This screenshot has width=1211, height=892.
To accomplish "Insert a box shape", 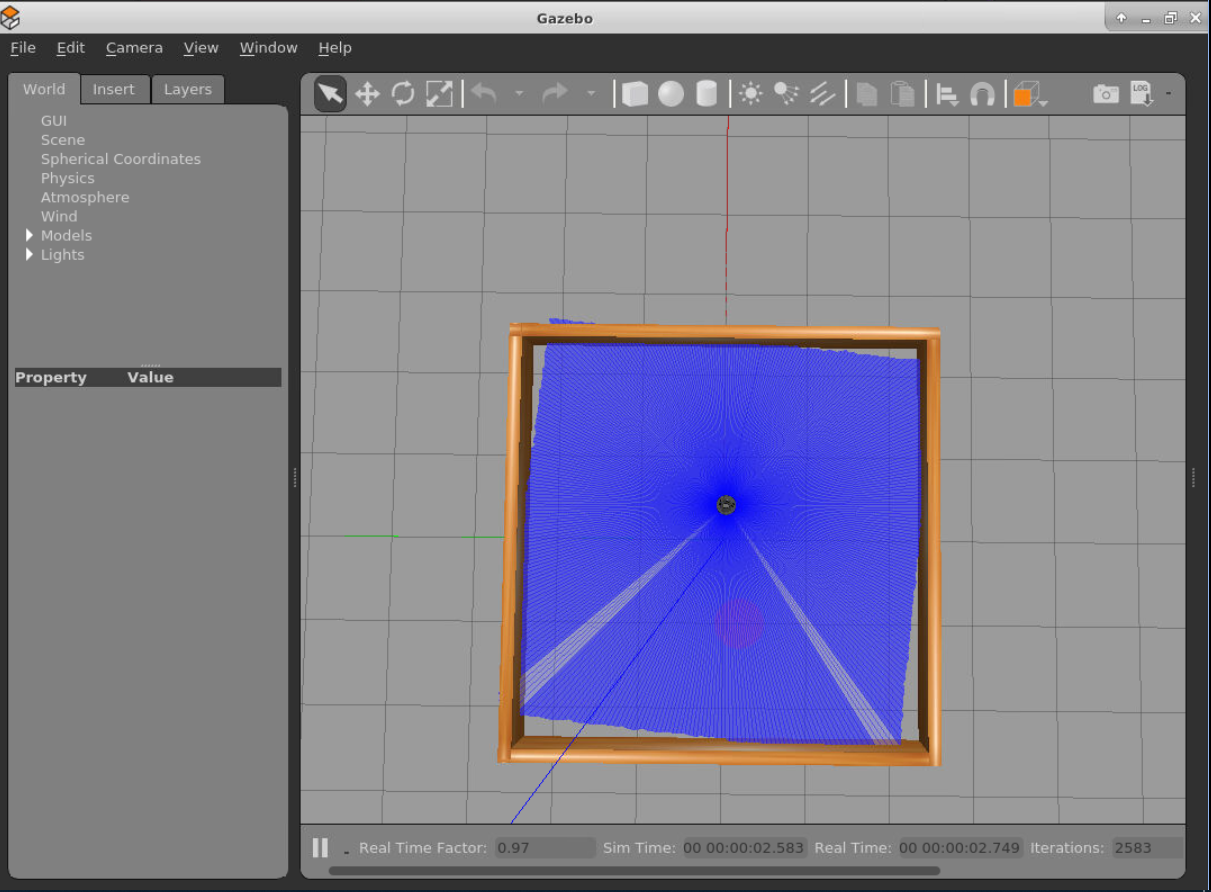I will pos(635,94).
